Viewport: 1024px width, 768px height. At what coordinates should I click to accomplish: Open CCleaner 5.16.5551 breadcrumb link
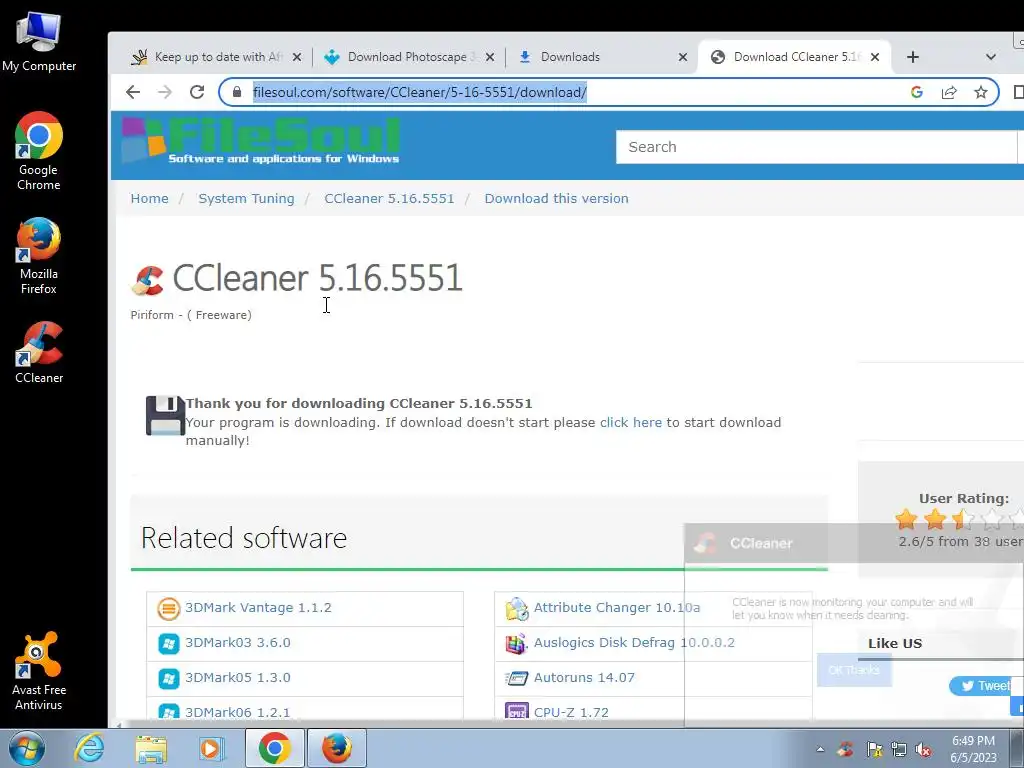pos(389,199)
